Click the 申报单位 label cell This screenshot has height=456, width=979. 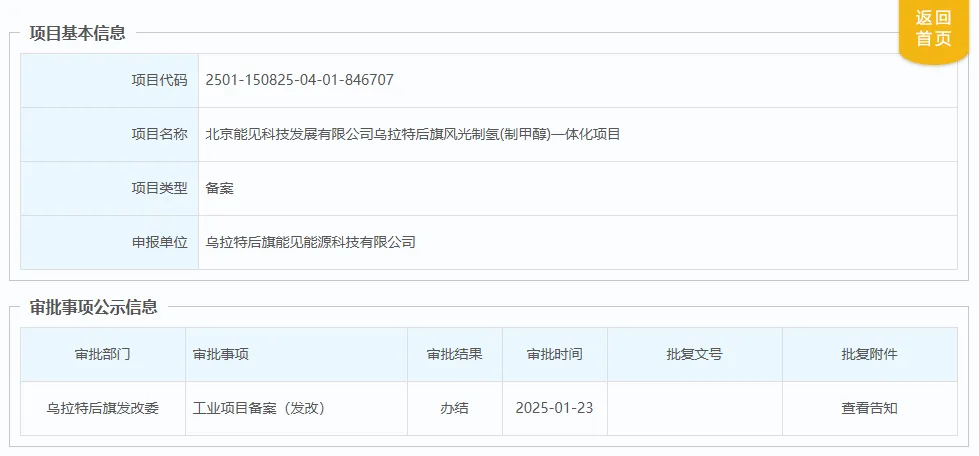(109, 242)
